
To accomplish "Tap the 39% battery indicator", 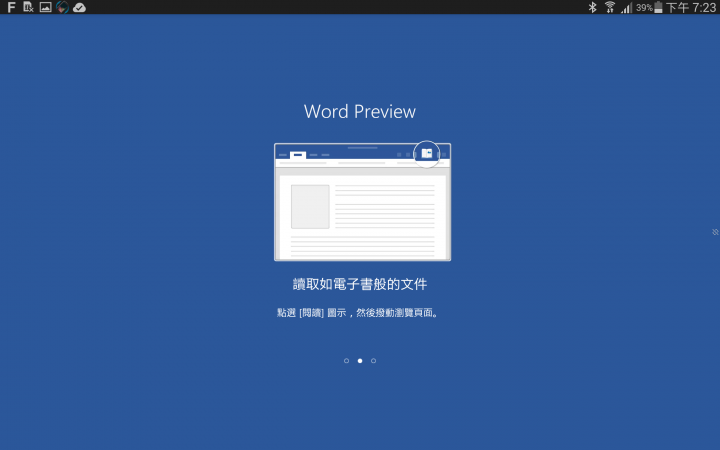I will (x=649, y=7).
